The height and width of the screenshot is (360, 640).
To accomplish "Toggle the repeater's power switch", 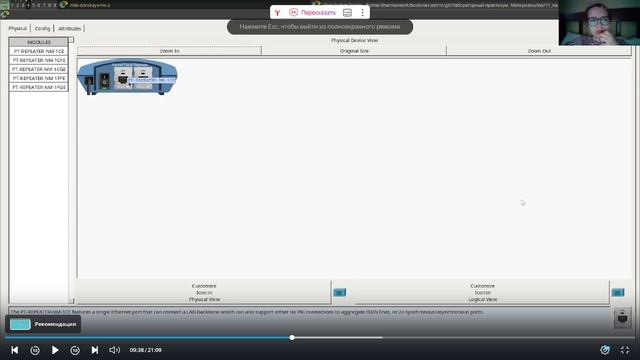I will [105, 81].
